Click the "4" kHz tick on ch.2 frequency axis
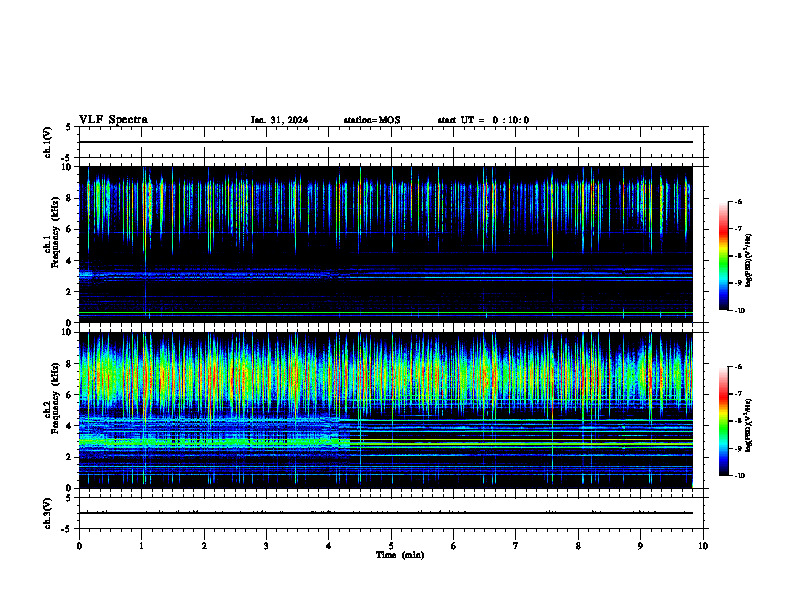 70,426
